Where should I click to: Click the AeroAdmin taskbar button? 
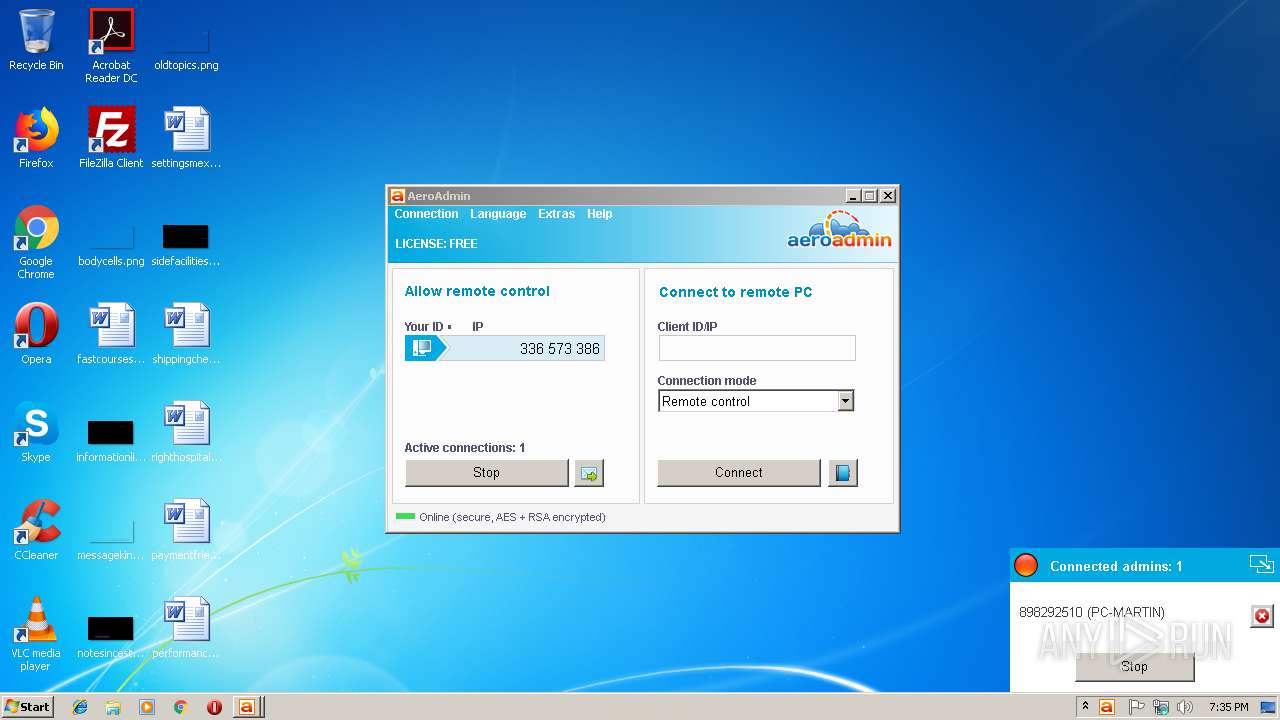coord(247,707)
